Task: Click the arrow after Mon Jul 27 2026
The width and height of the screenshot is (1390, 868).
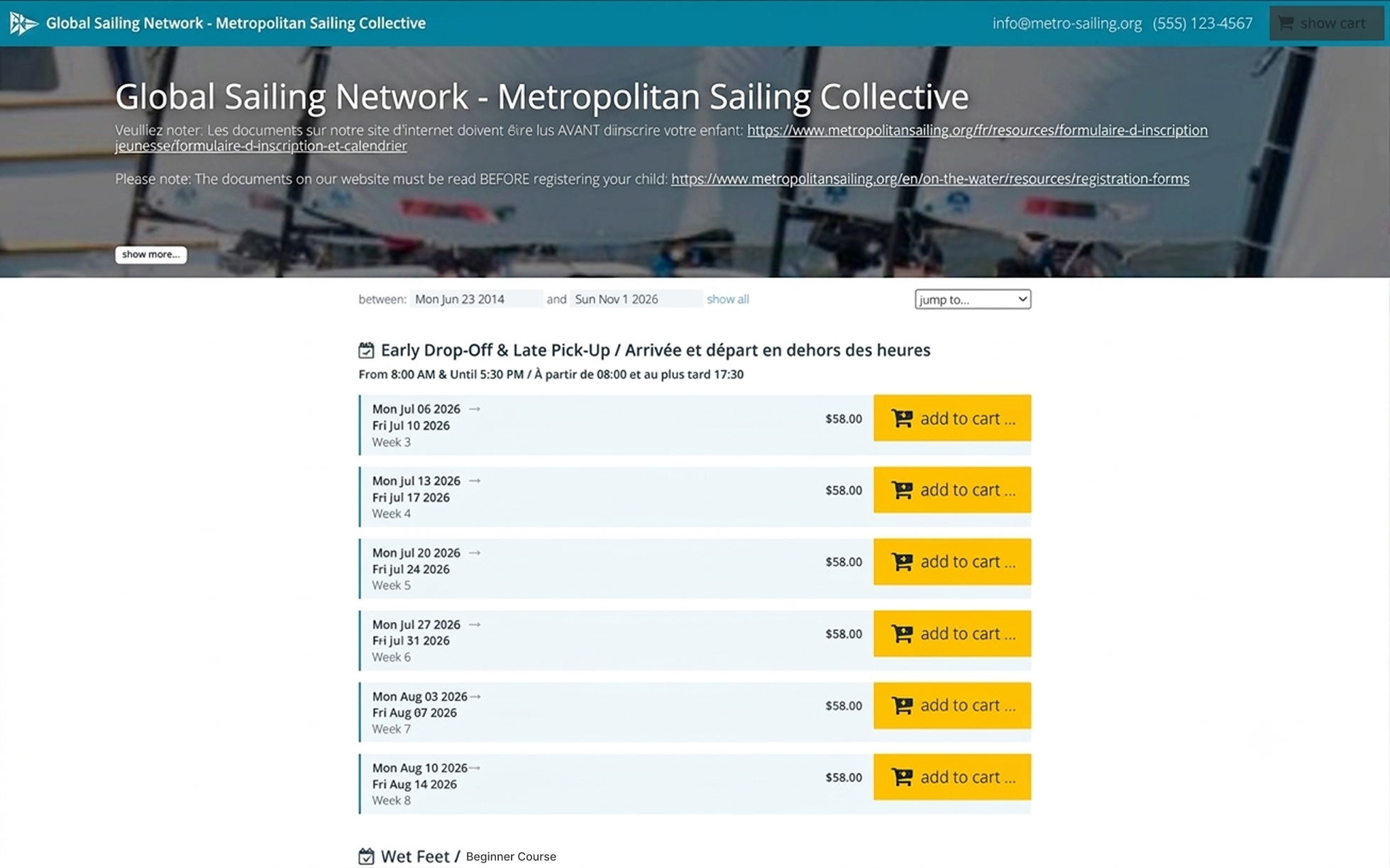Action: pyautogui.click(x=475, y=625)
